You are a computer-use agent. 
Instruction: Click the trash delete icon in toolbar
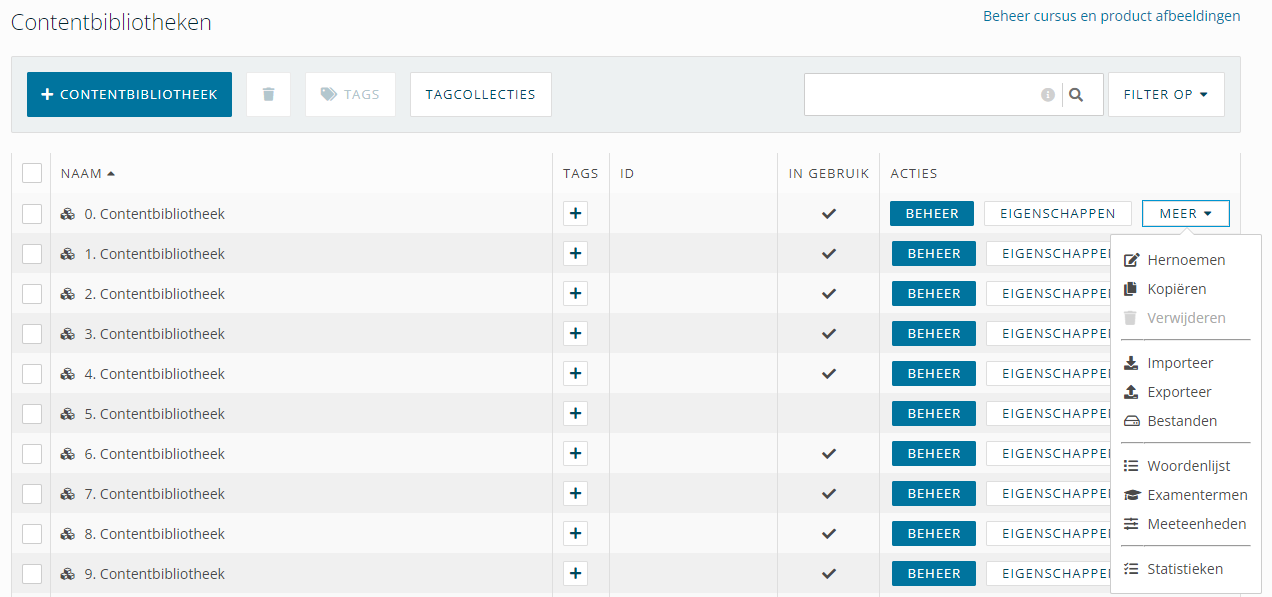tap(268, 94)
